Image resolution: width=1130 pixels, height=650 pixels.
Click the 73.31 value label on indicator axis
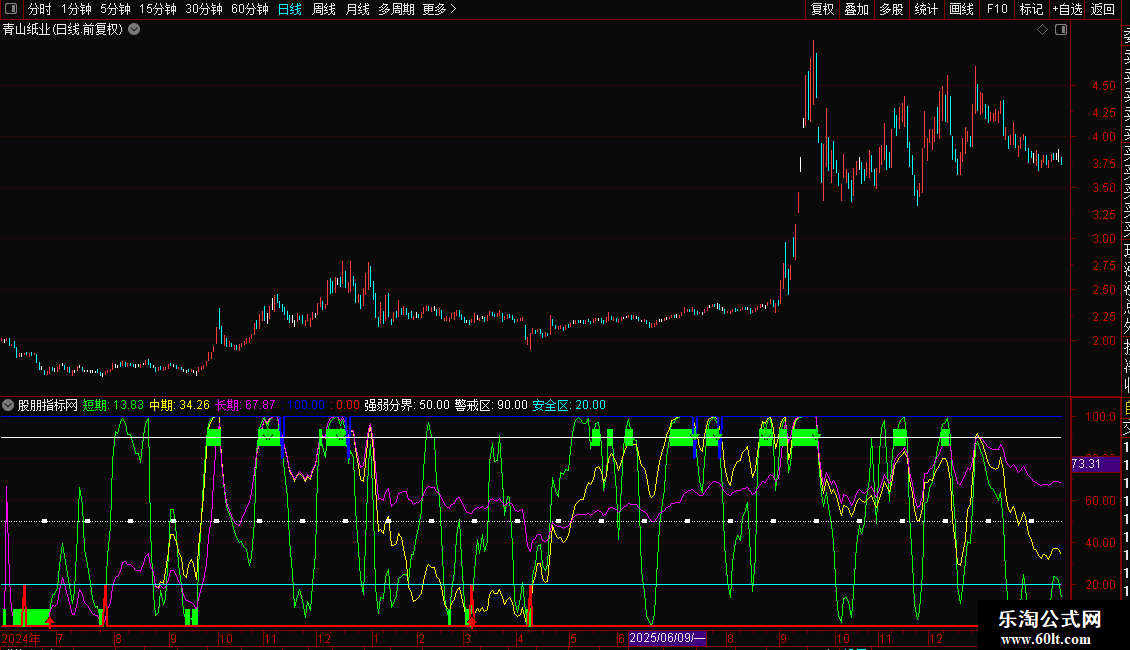(1086, 464)
